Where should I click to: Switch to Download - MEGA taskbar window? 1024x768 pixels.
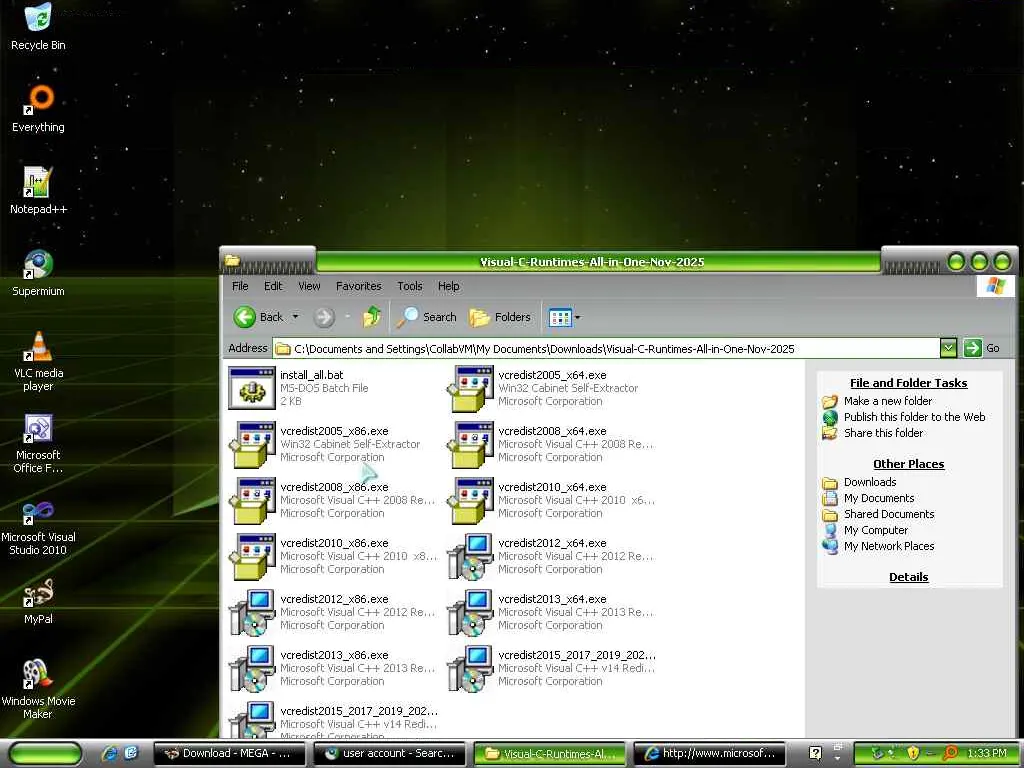[x=230, y=754]
